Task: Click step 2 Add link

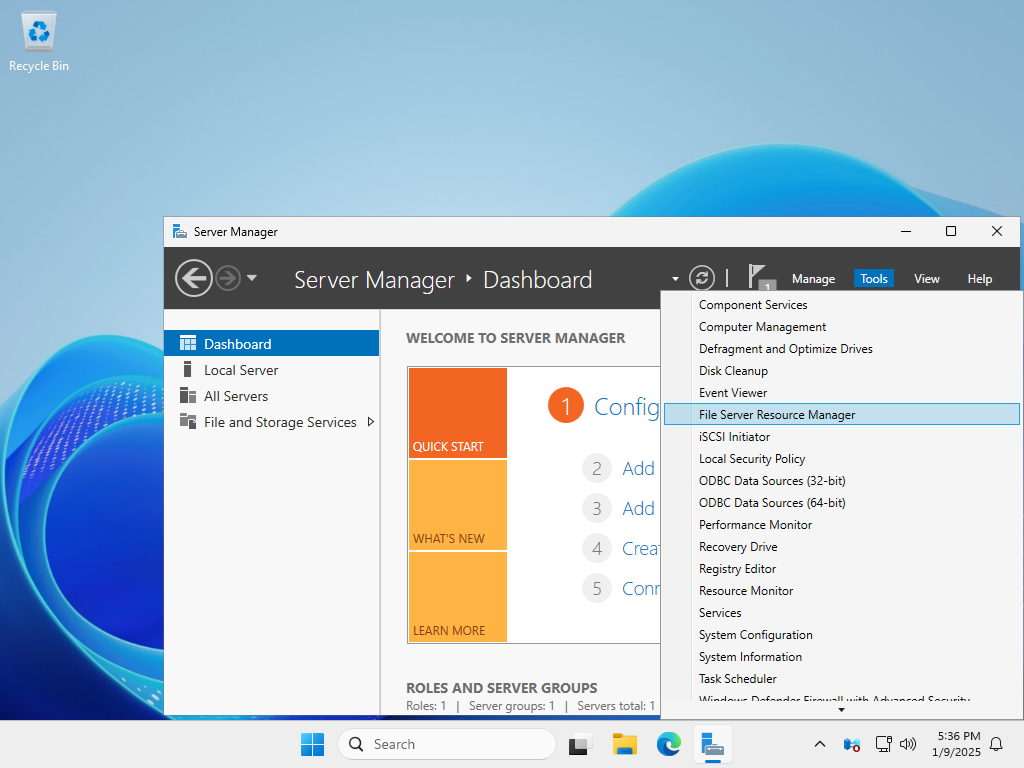Action: (x=638, y=468)
